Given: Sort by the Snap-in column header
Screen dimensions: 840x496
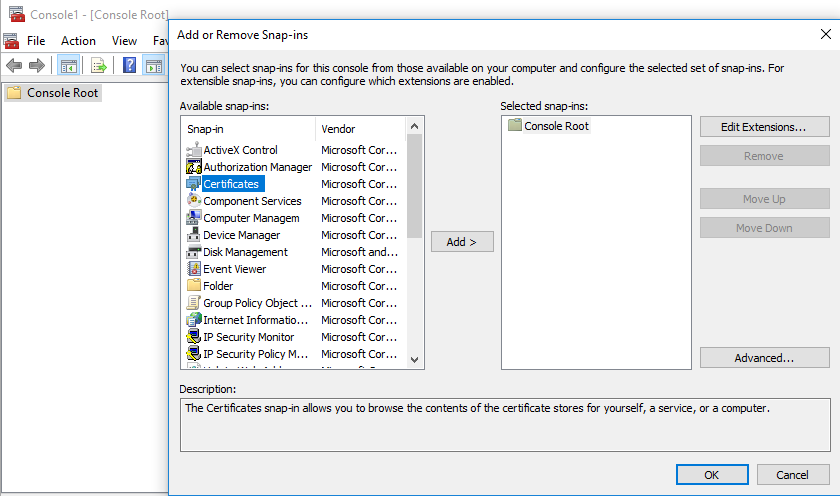Looking at the screenshot, I should tap(249, 129).
